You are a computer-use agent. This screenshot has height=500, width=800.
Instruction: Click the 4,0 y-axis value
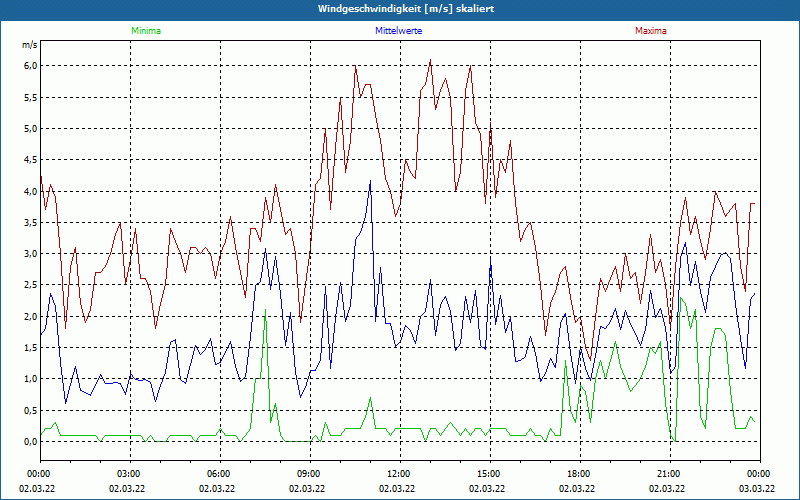tap(31, 191)
